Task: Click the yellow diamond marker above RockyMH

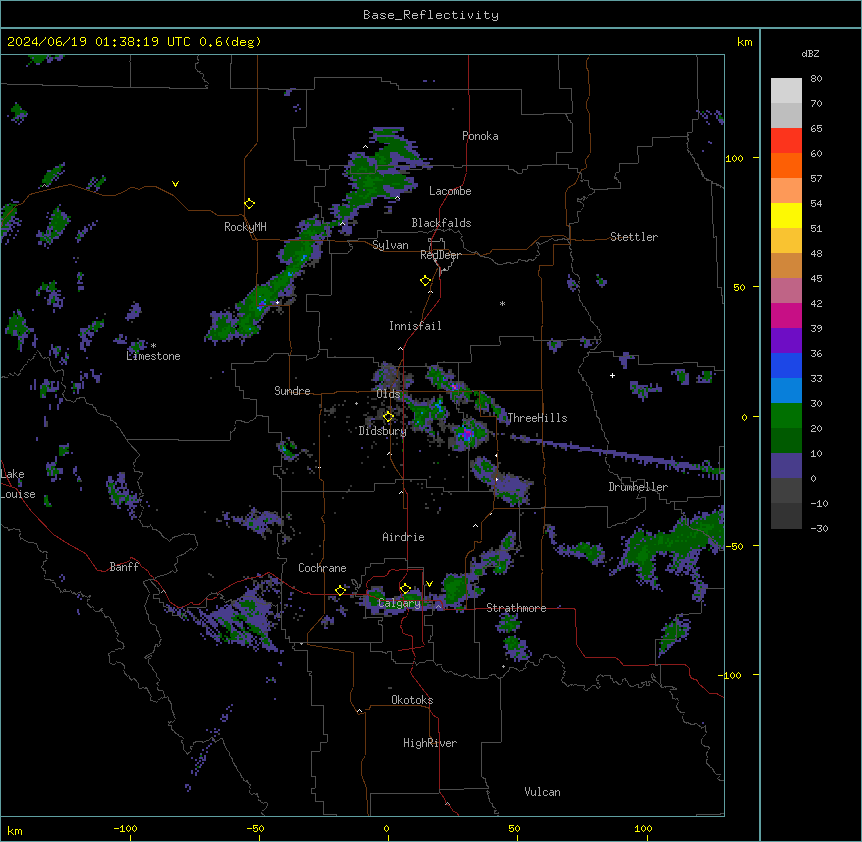Action: pyautogui.click(x=250, y=204)
